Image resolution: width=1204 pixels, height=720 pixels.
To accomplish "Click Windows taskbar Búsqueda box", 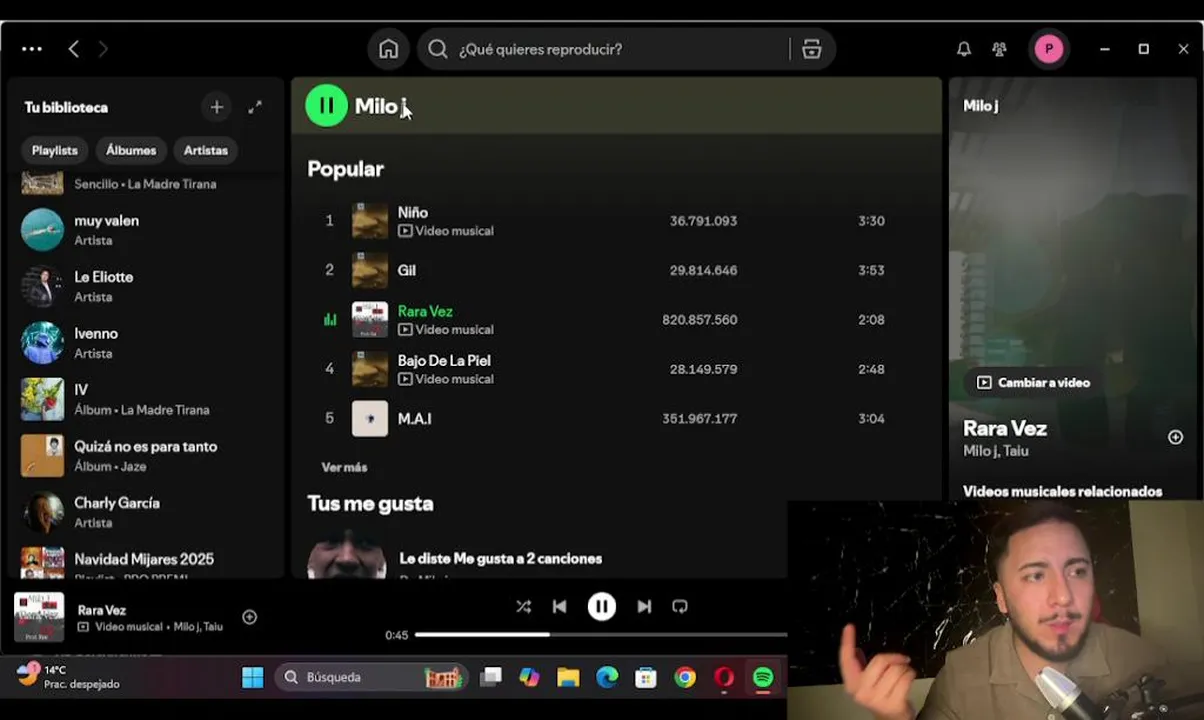I will click(373, 677).
